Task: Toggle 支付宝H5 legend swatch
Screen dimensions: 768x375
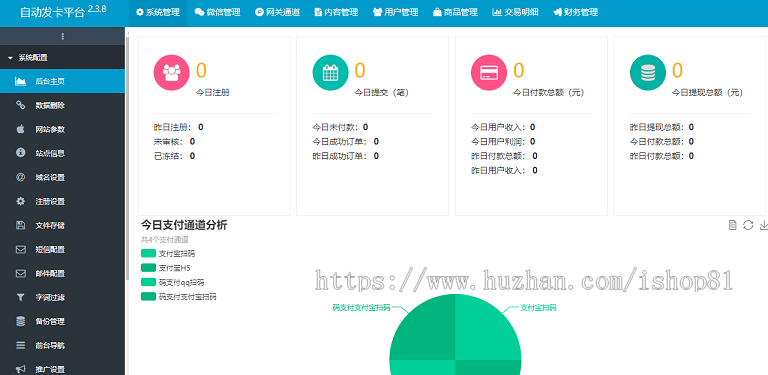Action: (x=148, y=267)
